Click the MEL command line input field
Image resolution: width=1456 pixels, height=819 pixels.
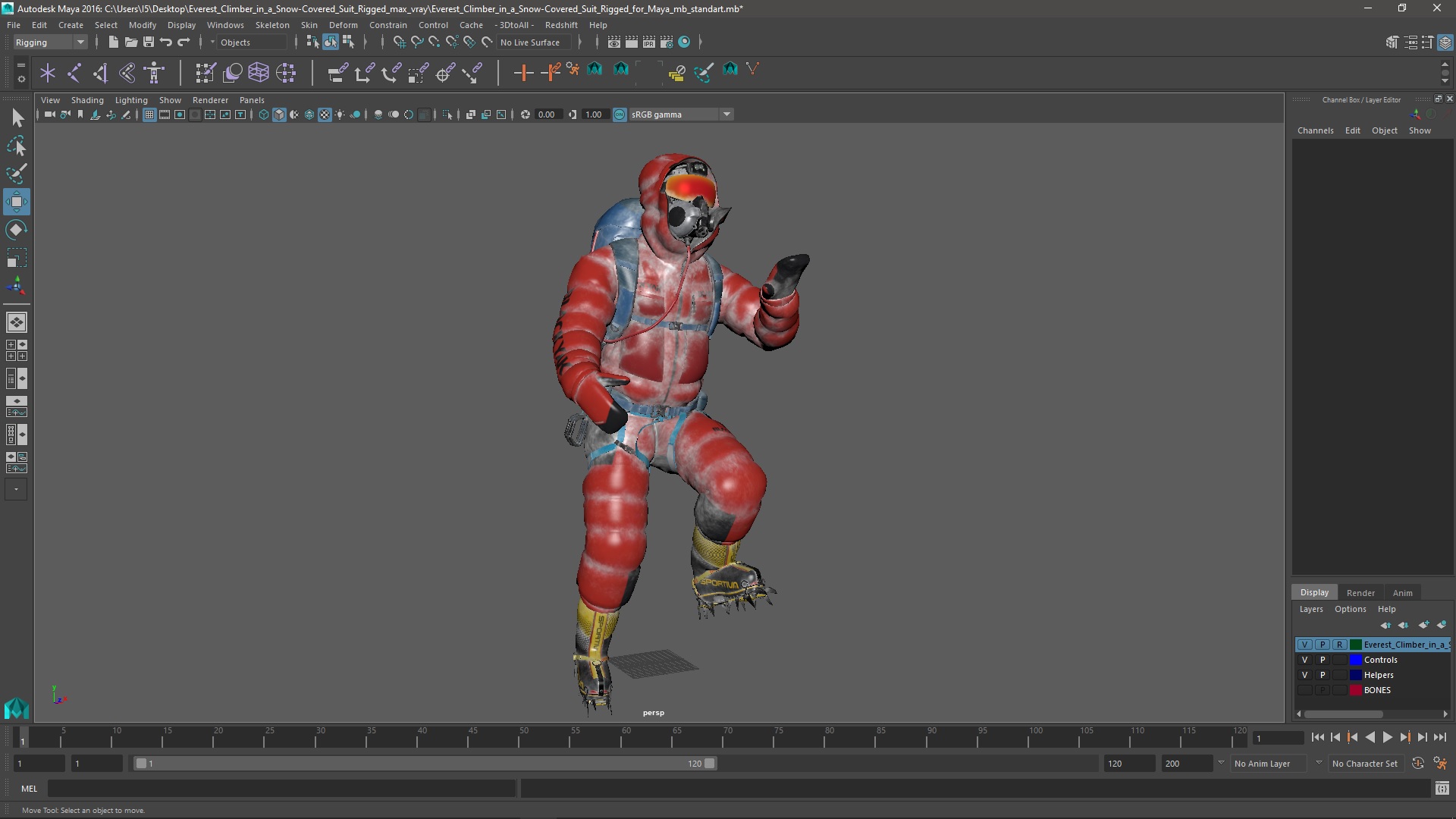point(281,789)
